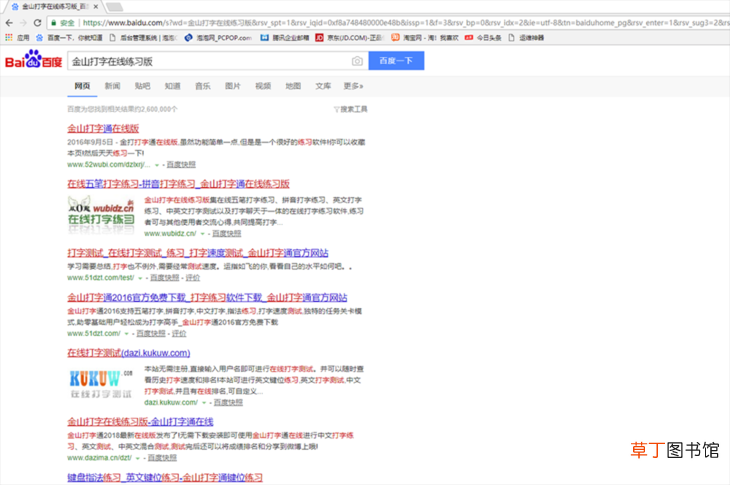
Task: Click the green secure lock icon
Action: 54,23
